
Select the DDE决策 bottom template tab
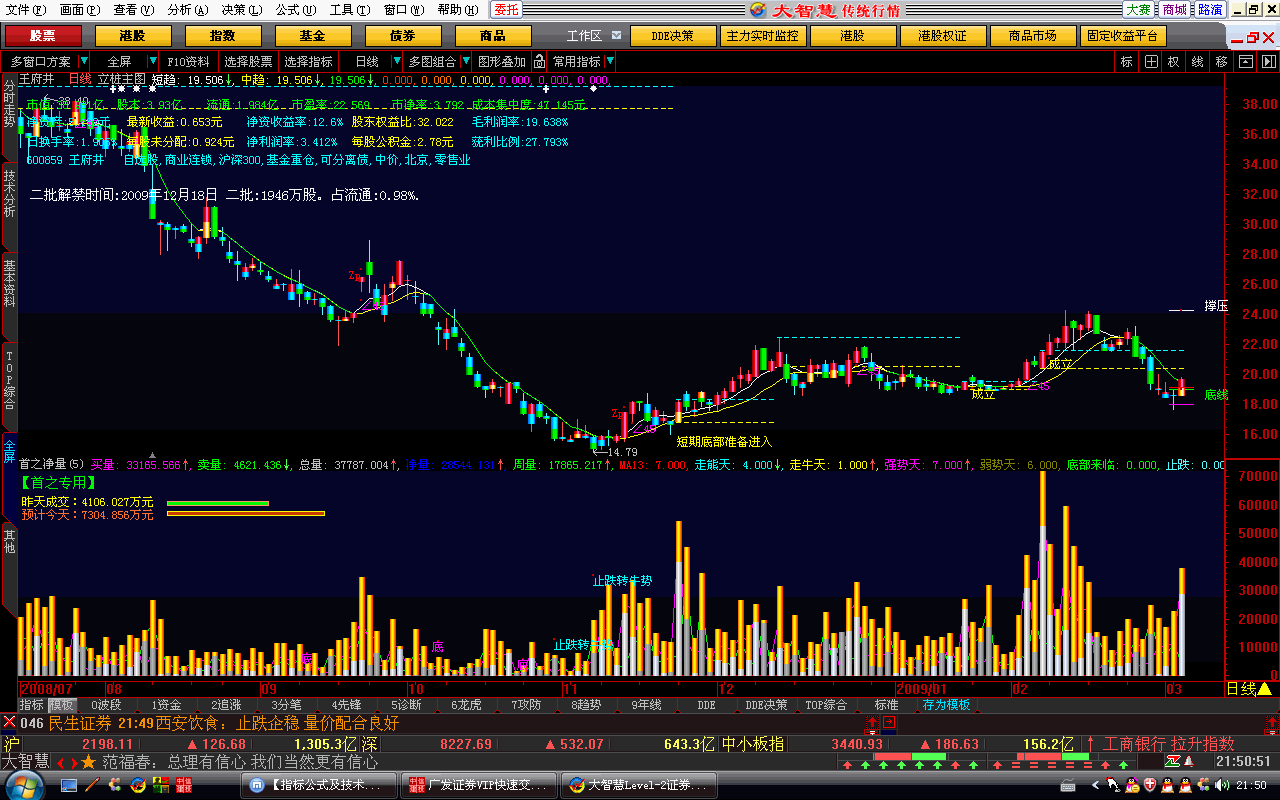[x=766, y=705]
